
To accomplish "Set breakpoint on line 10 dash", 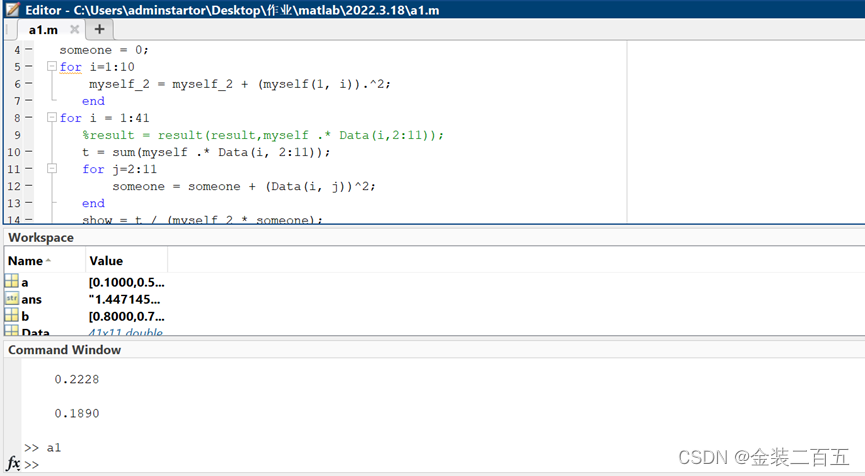I will point(29,152).
